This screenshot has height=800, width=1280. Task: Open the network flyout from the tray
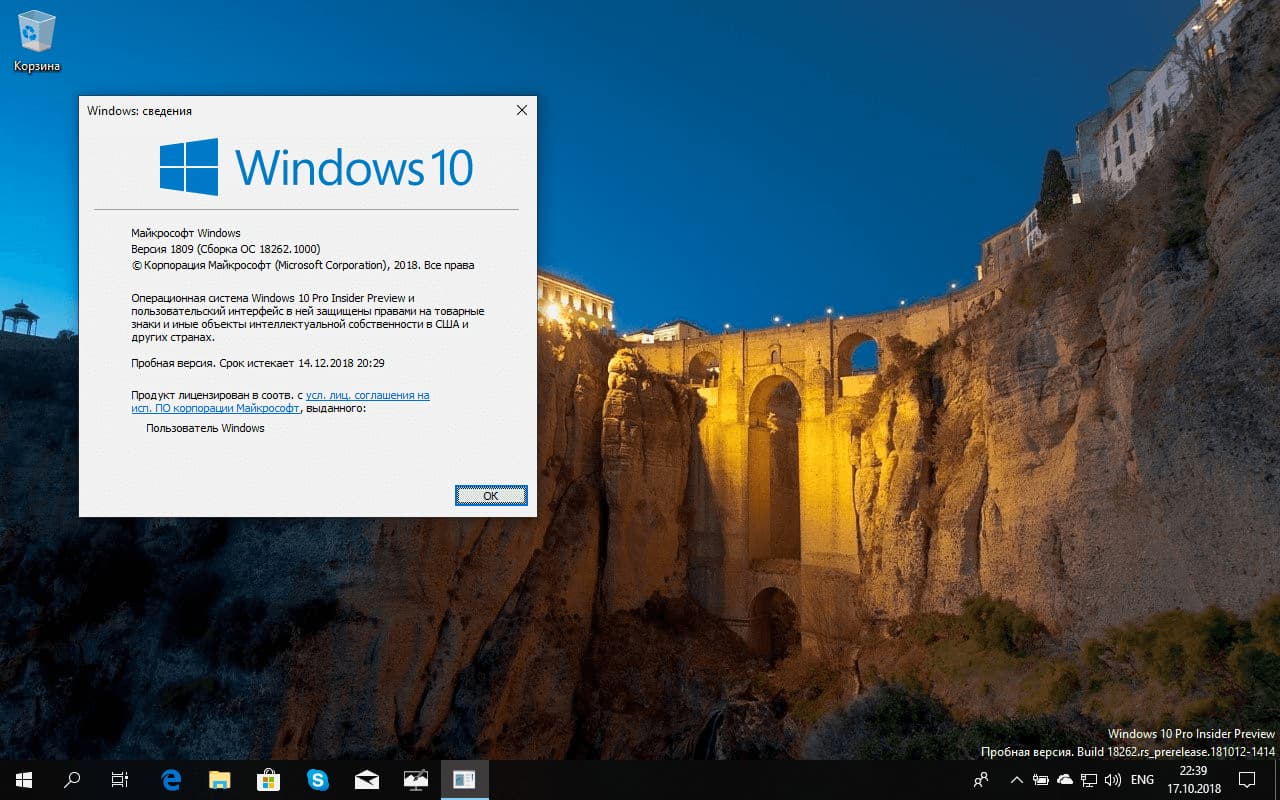(1087, 780)
